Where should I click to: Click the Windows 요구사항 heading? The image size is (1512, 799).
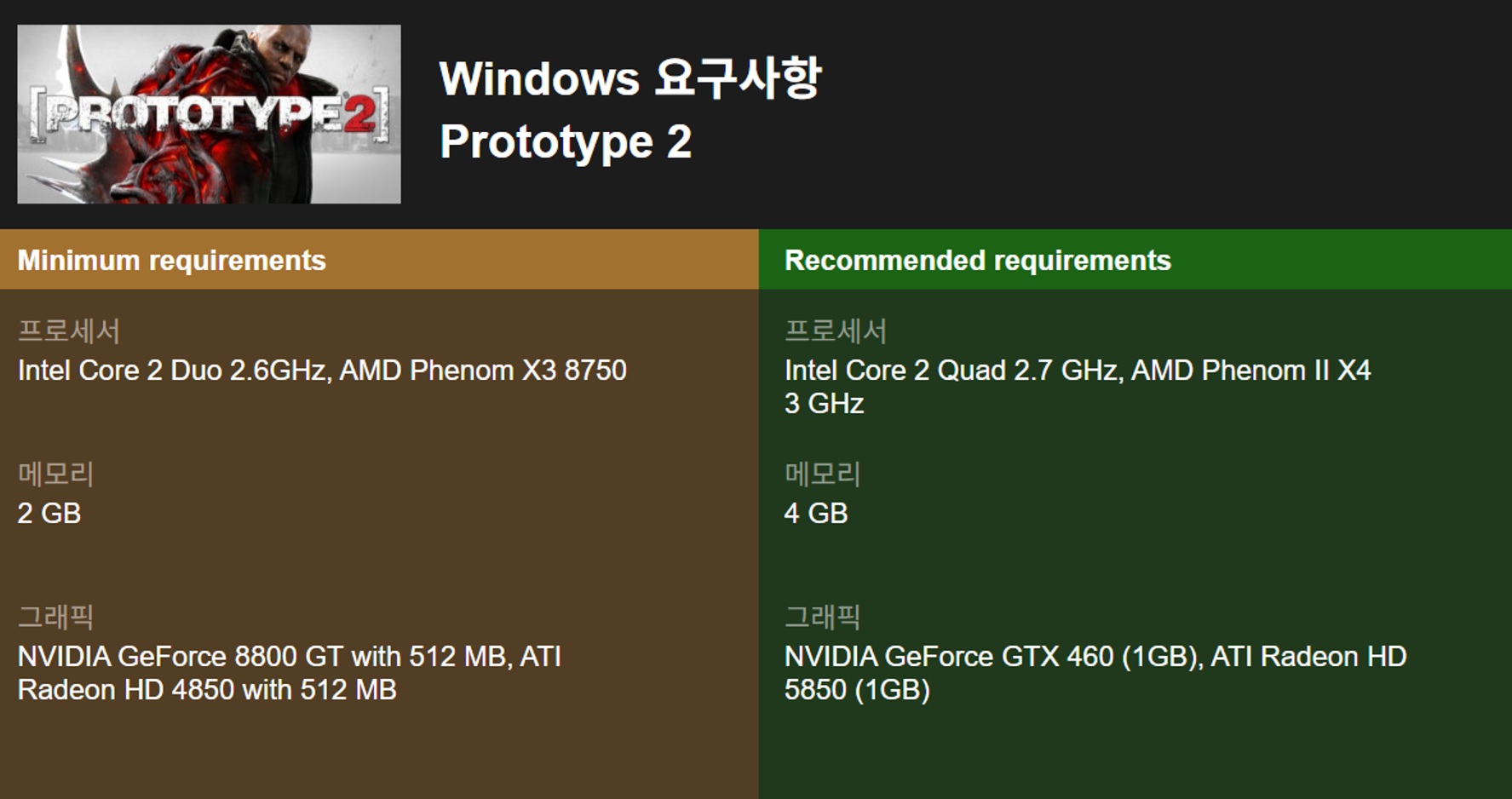point(630,78)
